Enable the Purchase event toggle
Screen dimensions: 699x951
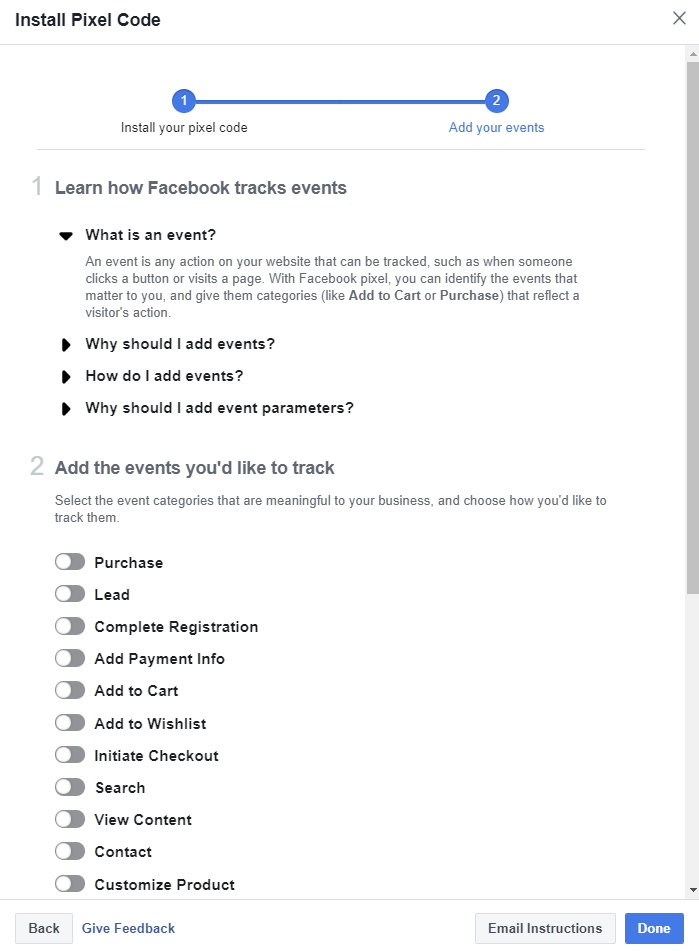(x=70, y=561)
